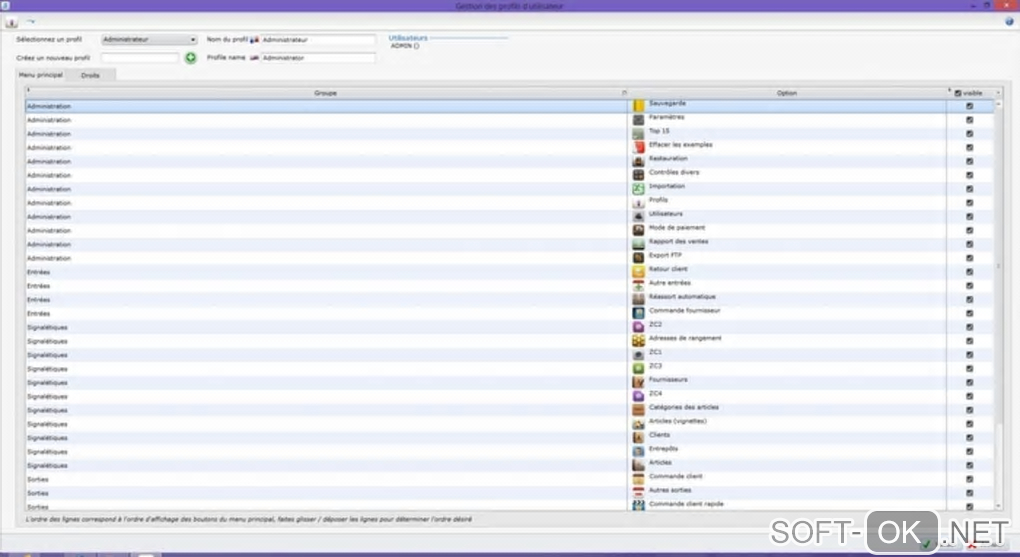The height and width of the screenshot is (557, 1020).
Task: Click the Utilisateurs option icon
Action: [x=638, y=216]
